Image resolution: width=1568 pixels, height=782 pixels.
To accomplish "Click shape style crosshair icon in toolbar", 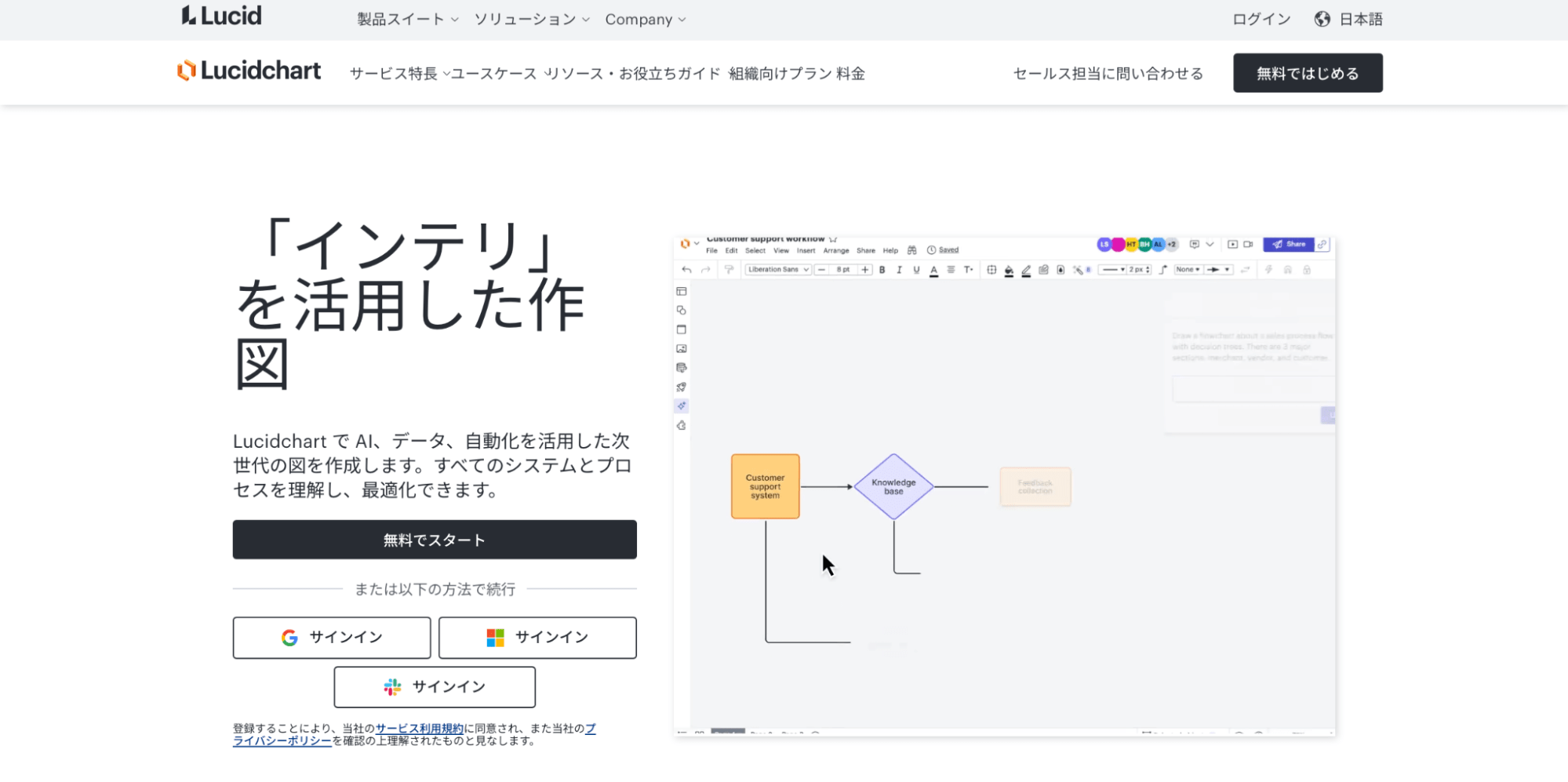I will 991,270.
